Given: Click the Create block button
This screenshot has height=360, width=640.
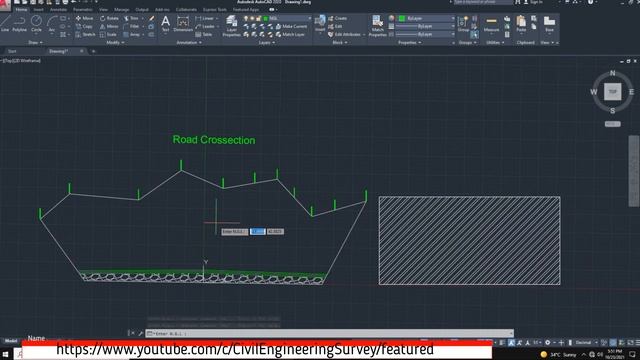Looking at the screenshot, I should click(x=338, y=18).
